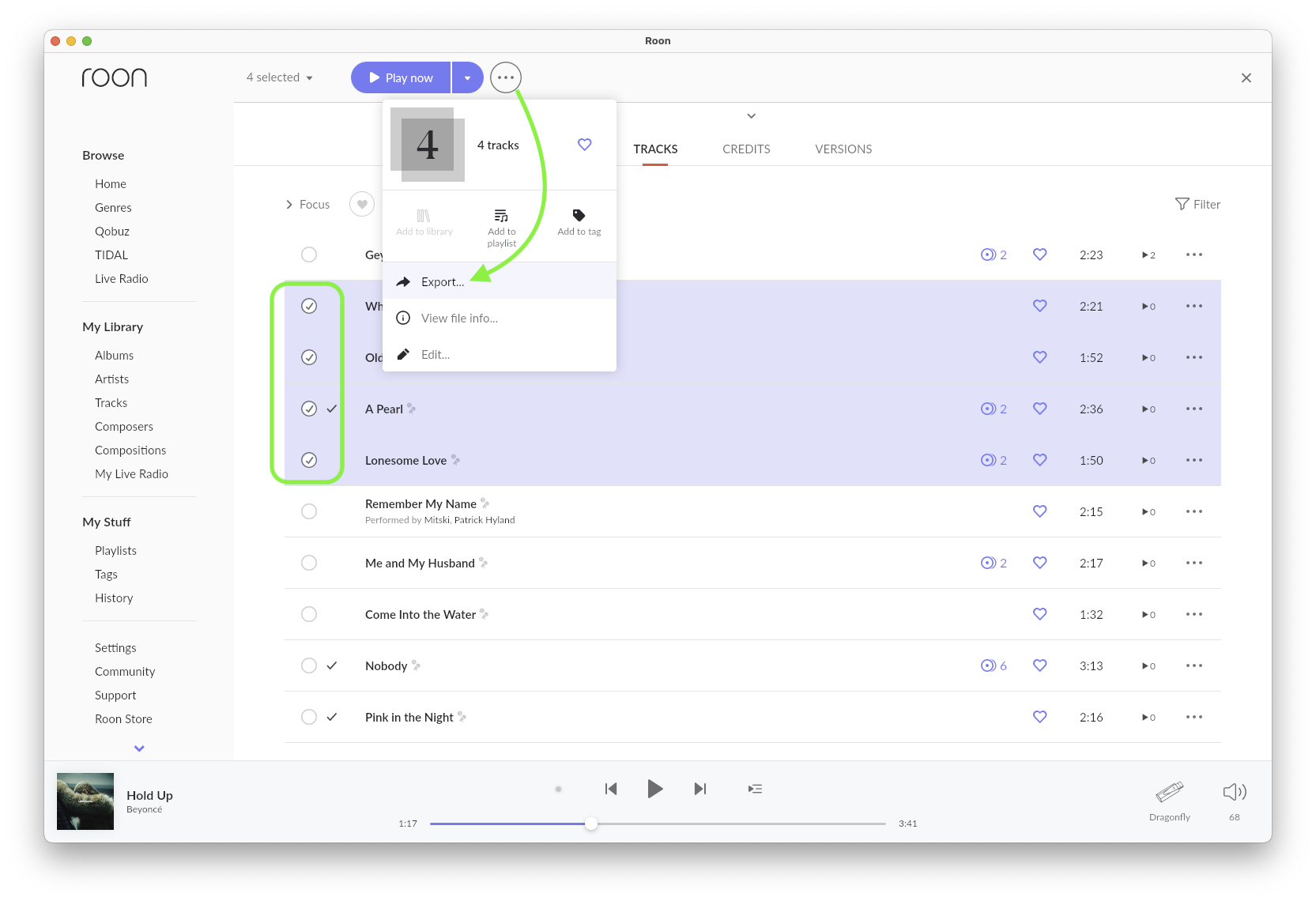Choose Edit... from the menu
Image resolution: width=1316 pixels, height=901 pixels.
(500, 354)
